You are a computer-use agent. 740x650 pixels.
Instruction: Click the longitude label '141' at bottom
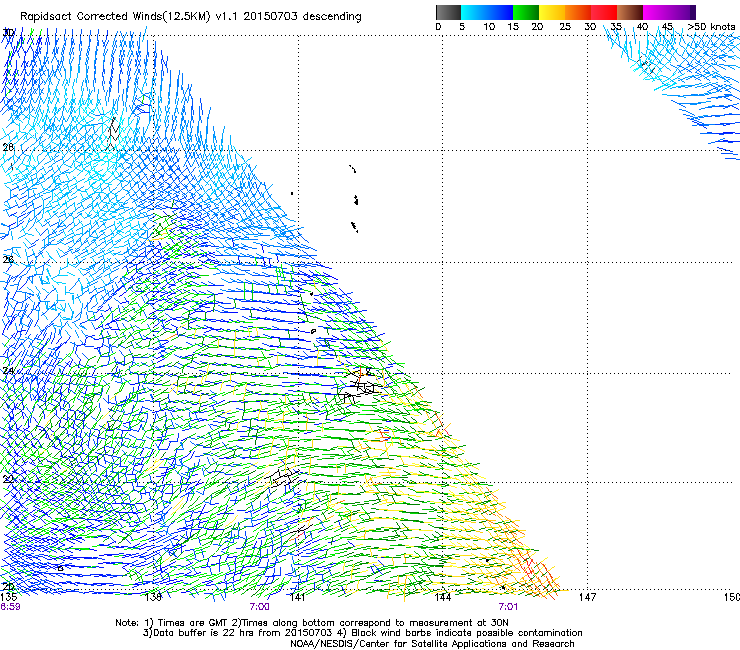(297, 598)
